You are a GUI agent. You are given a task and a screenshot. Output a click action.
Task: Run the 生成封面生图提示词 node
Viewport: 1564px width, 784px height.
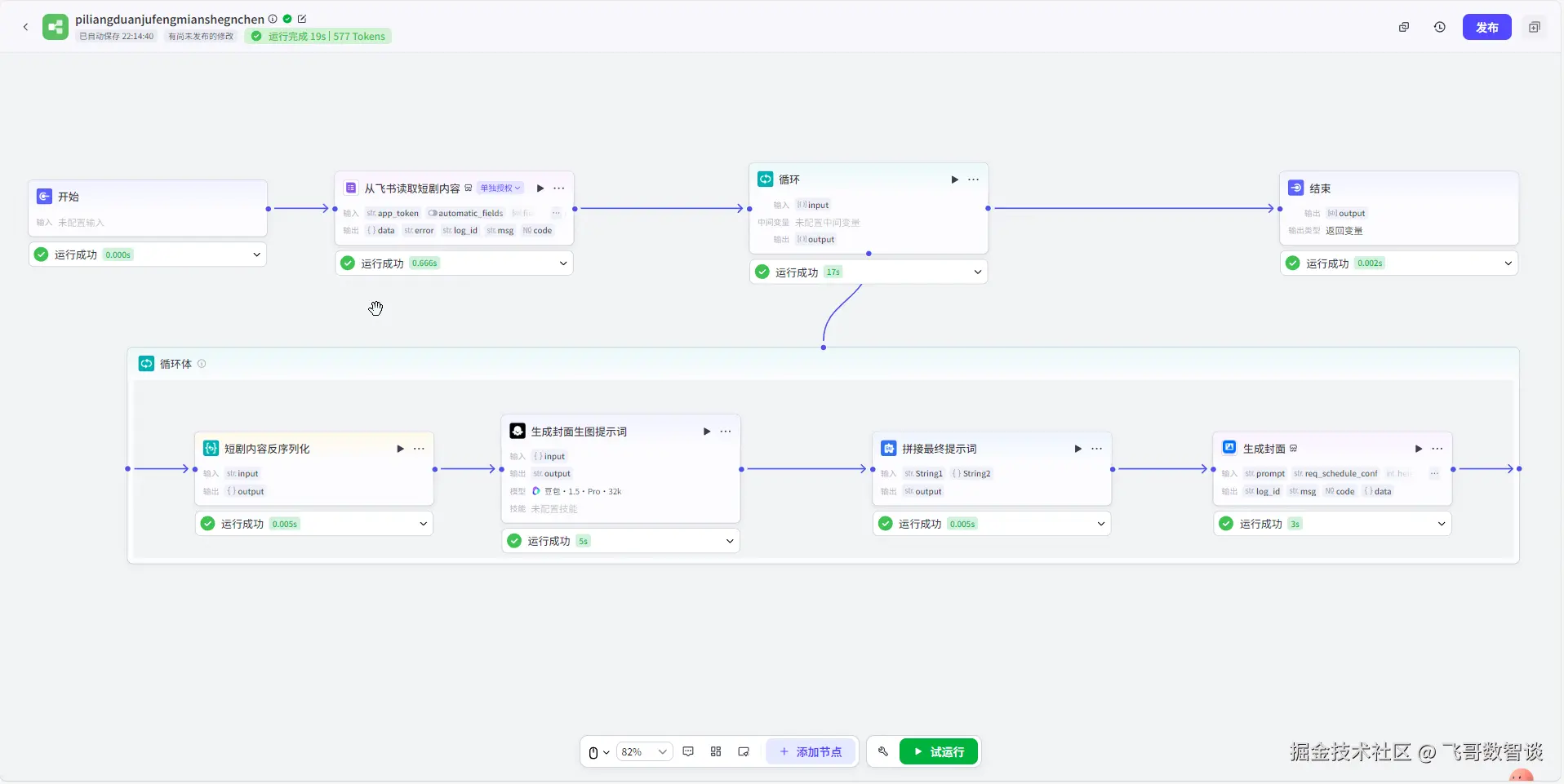(707, 432)
